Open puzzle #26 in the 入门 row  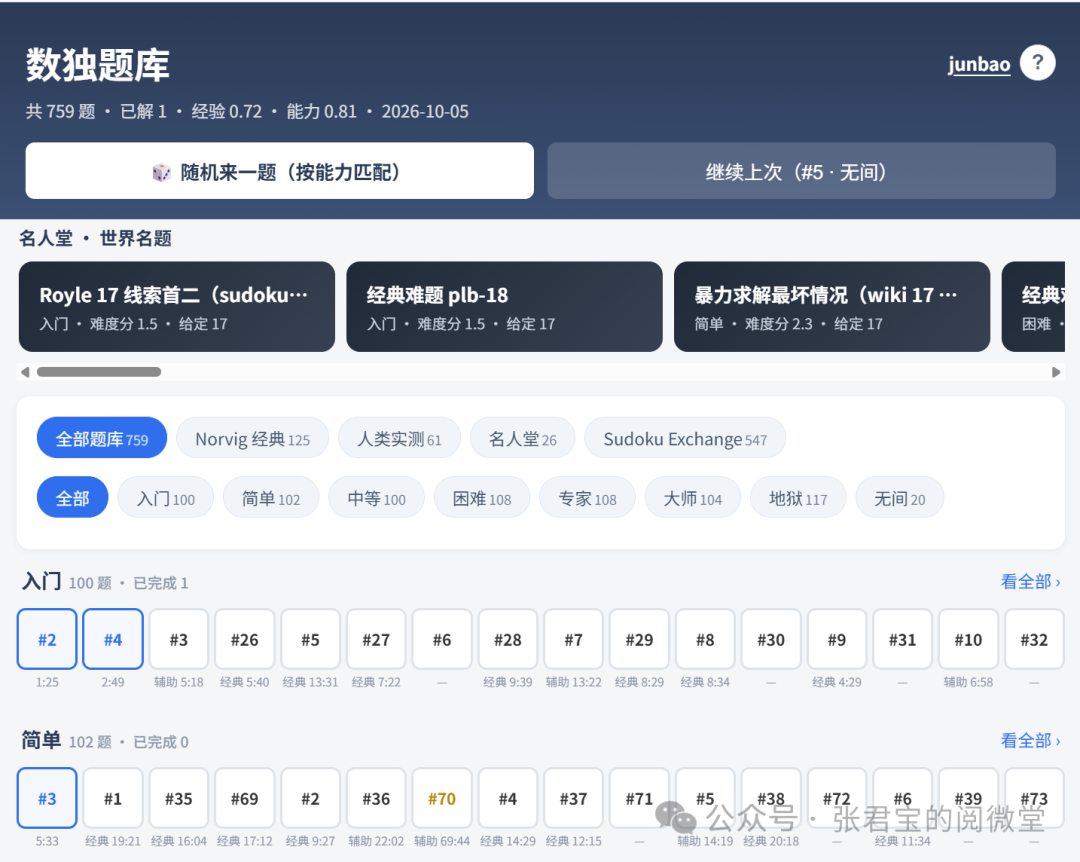[245, 639]
